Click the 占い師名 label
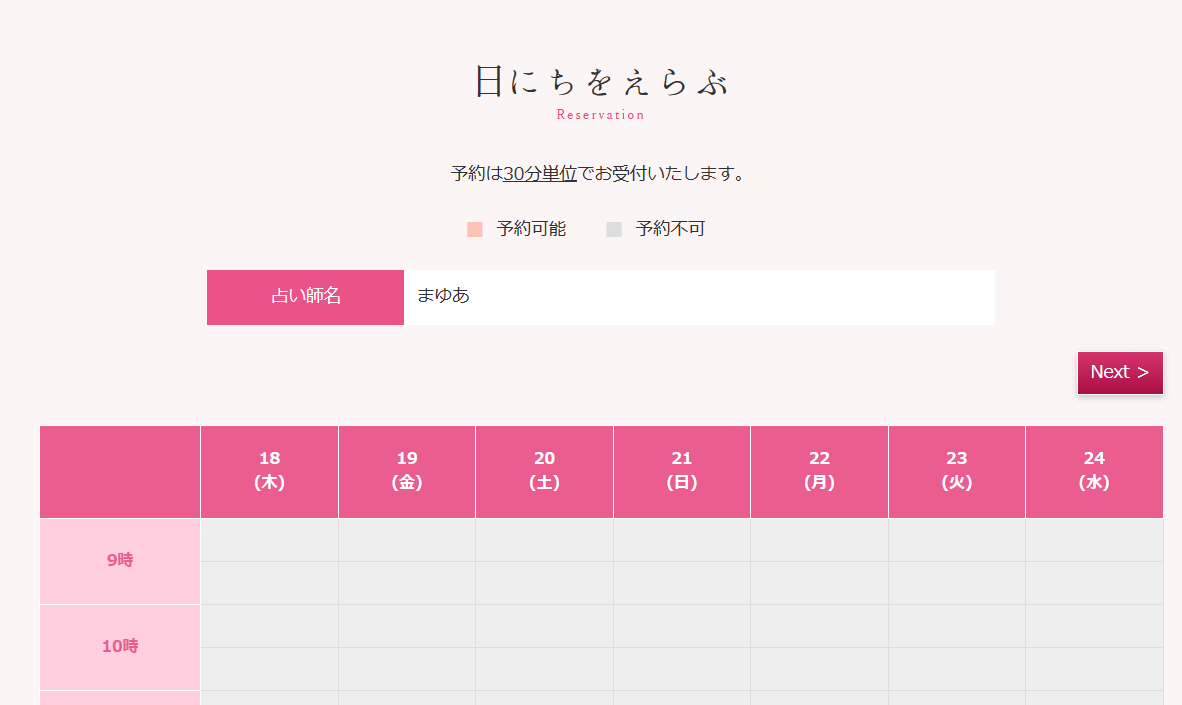 305,297
